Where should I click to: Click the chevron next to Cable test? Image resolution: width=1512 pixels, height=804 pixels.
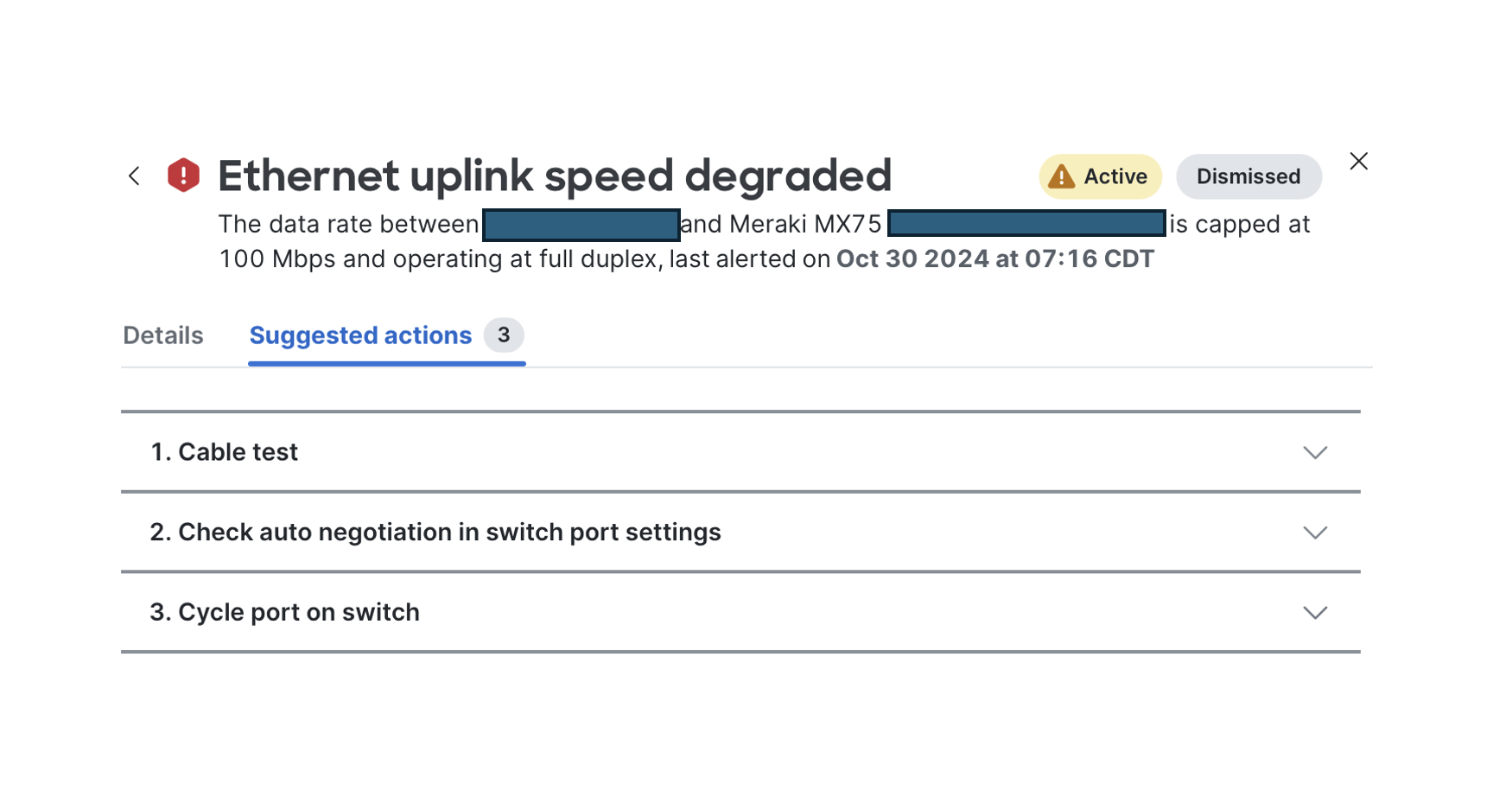1315,452
